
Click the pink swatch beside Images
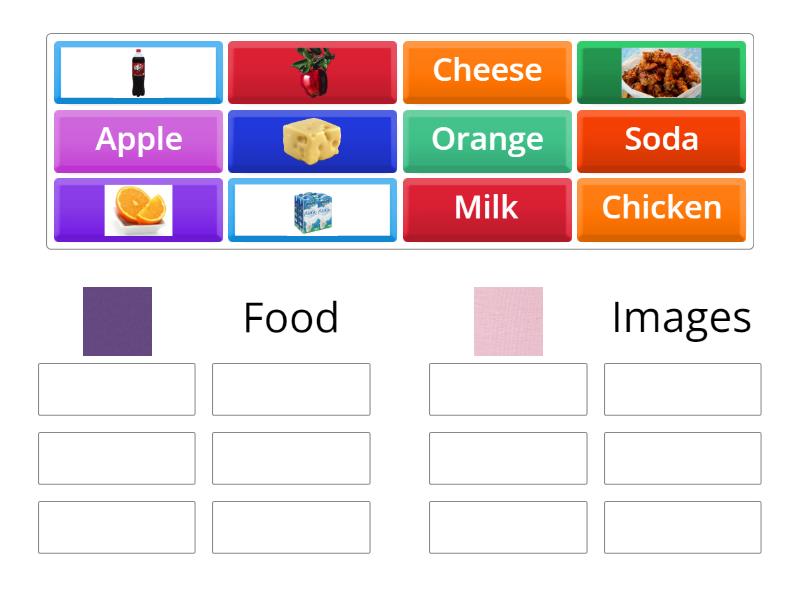coord(508,321)
